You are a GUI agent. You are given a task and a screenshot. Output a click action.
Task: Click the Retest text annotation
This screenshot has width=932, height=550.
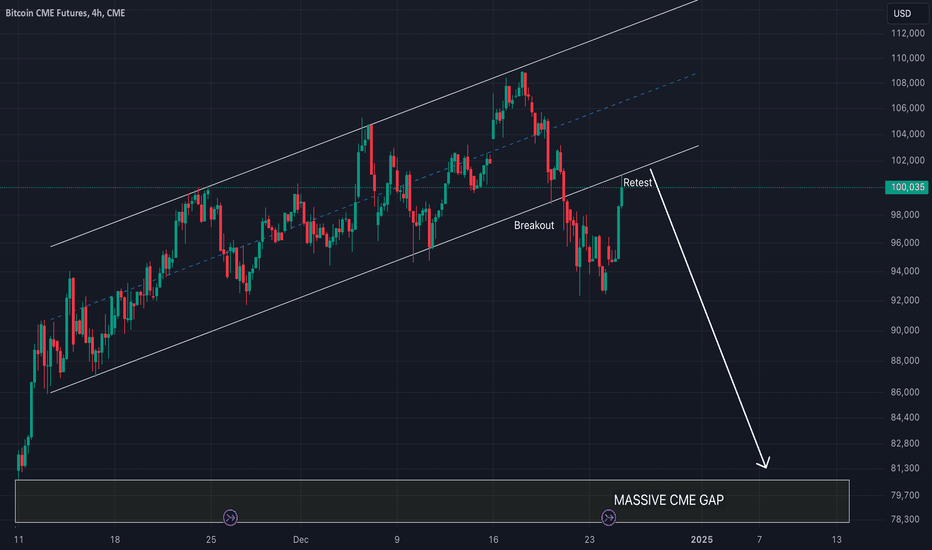637,183
